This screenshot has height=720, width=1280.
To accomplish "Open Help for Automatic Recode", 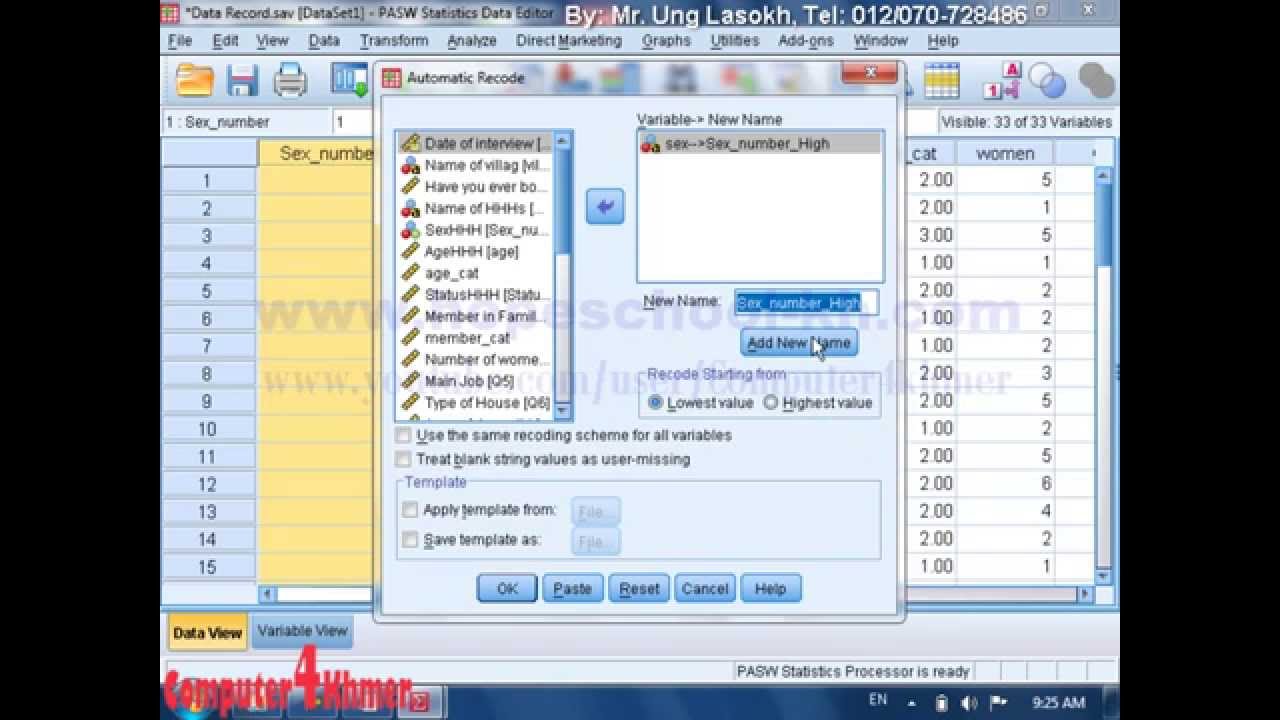I will pos(770,589).
